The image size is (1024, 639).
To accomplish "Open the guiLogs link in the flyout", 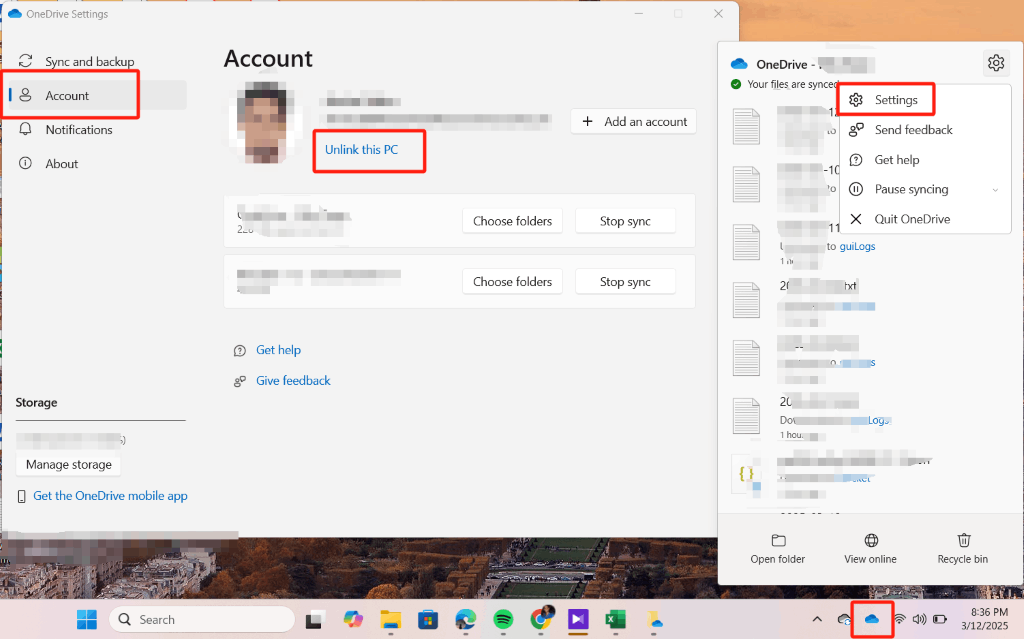I will pos(857,246).
